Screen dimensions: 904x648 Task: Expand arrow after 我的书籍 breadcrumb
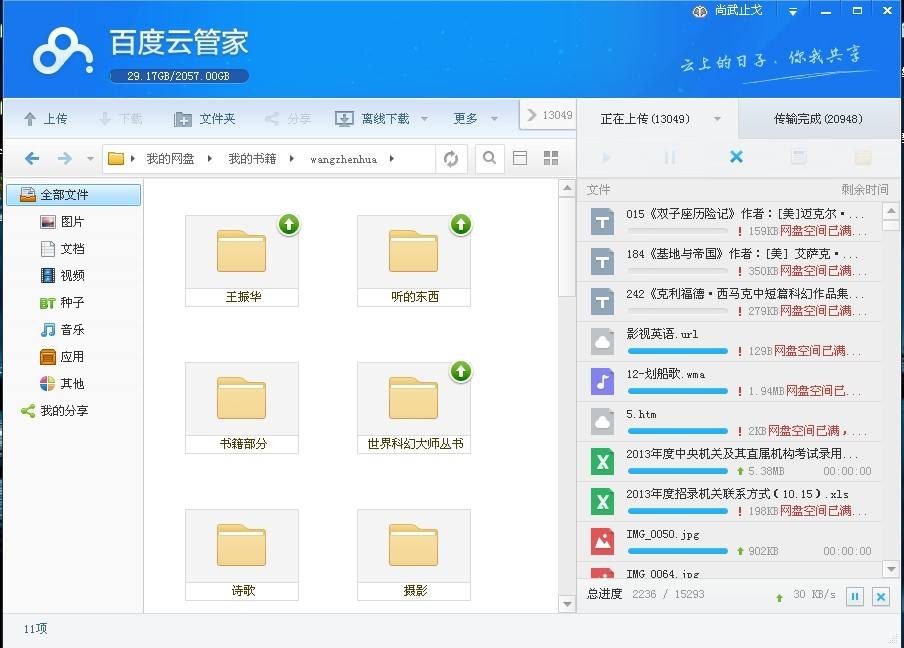point(292,159)
